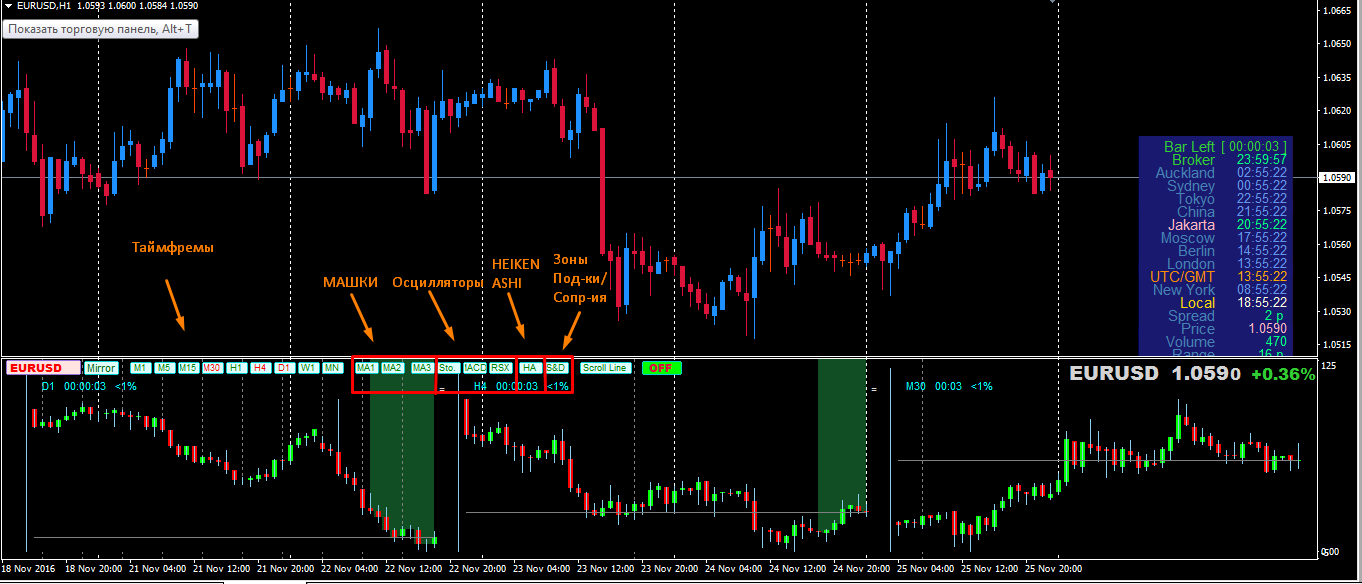The height and width of the screenshot is (584, 1362).
Task: Click the Volume 470 value
Action: point(1275,342)
